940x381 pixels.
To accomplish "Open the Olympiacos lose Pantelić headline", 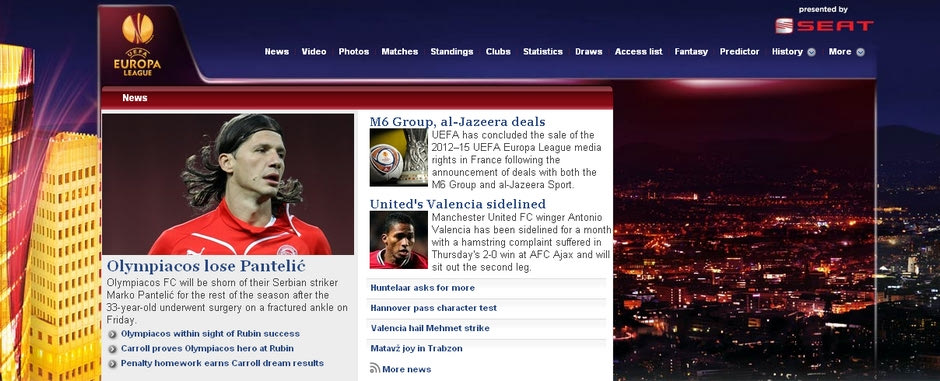I will point(206,265).
